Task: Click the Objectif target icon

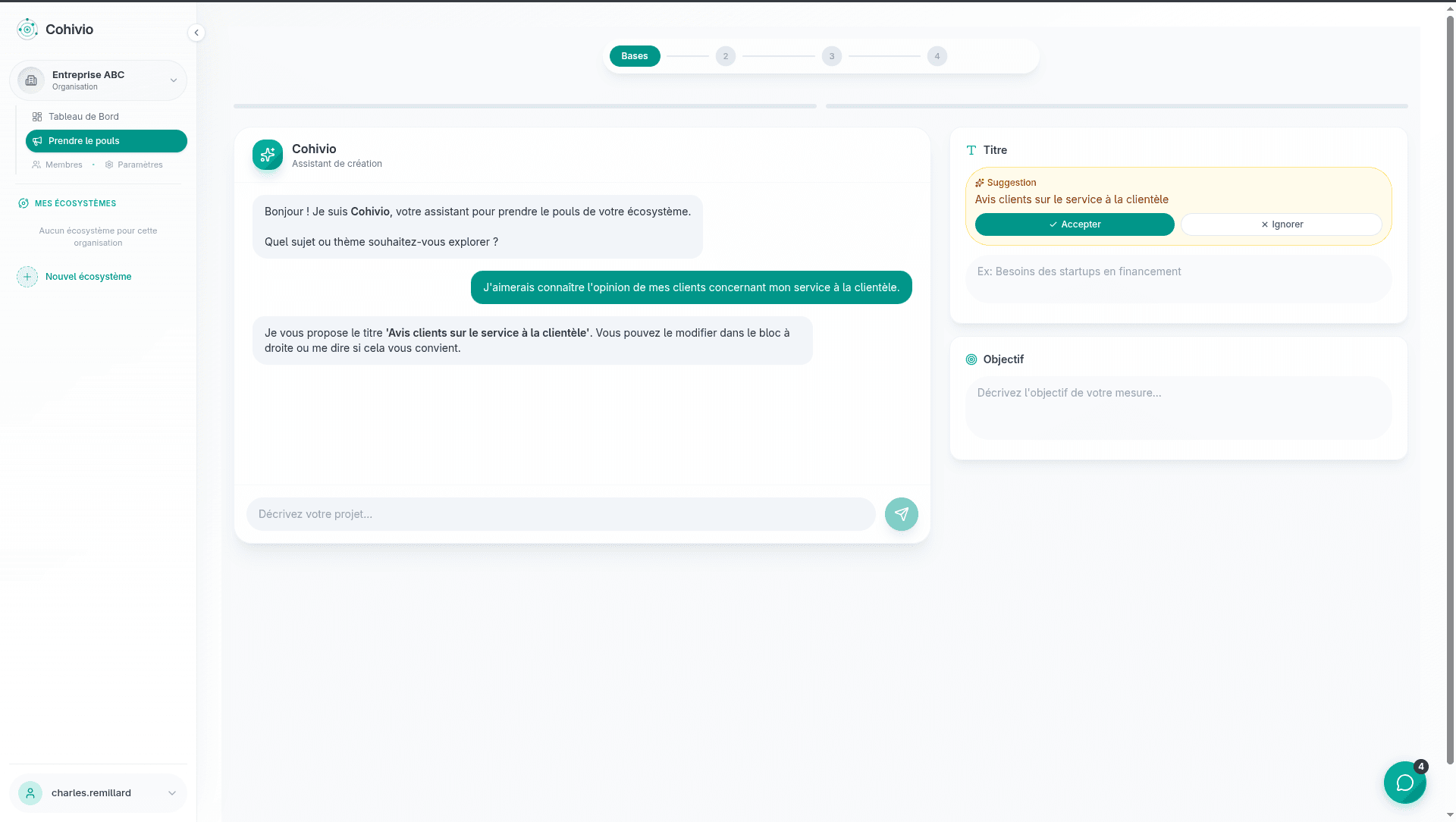Action: 971,359
